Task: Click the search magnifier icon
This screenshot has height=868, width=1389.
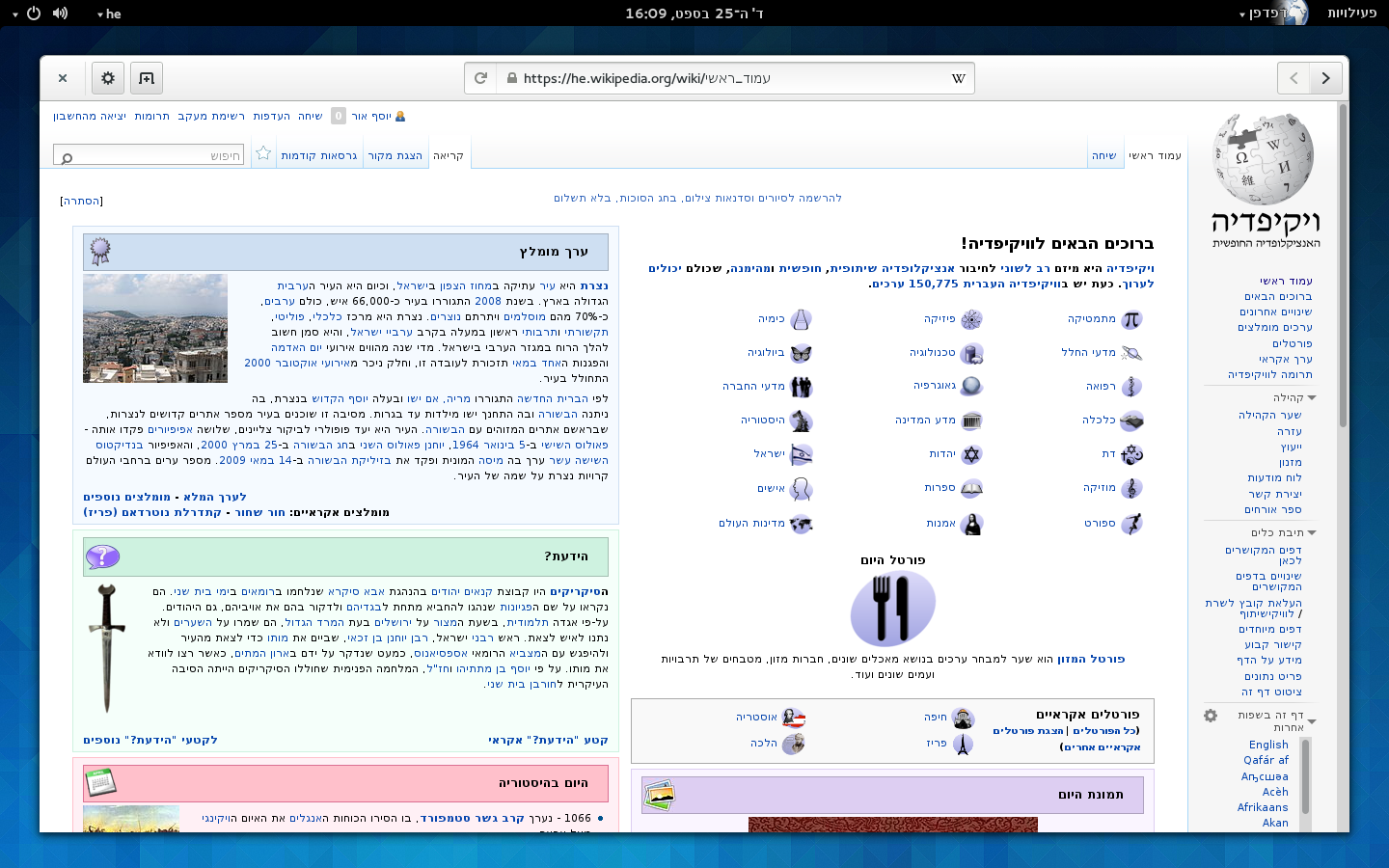Action: click(x=67, y=157)
